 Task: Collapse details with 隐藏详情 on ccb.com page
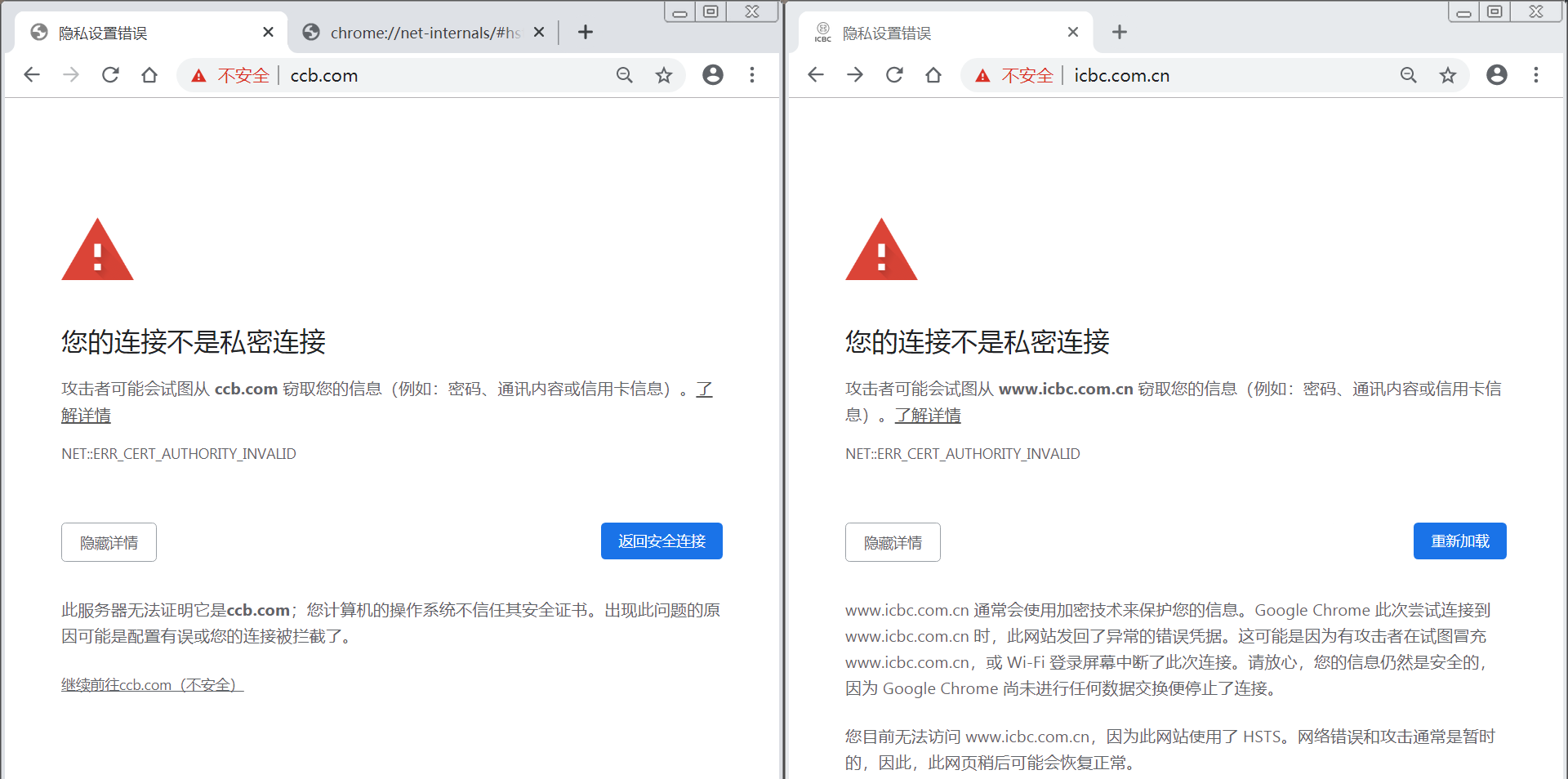(109, 542)
